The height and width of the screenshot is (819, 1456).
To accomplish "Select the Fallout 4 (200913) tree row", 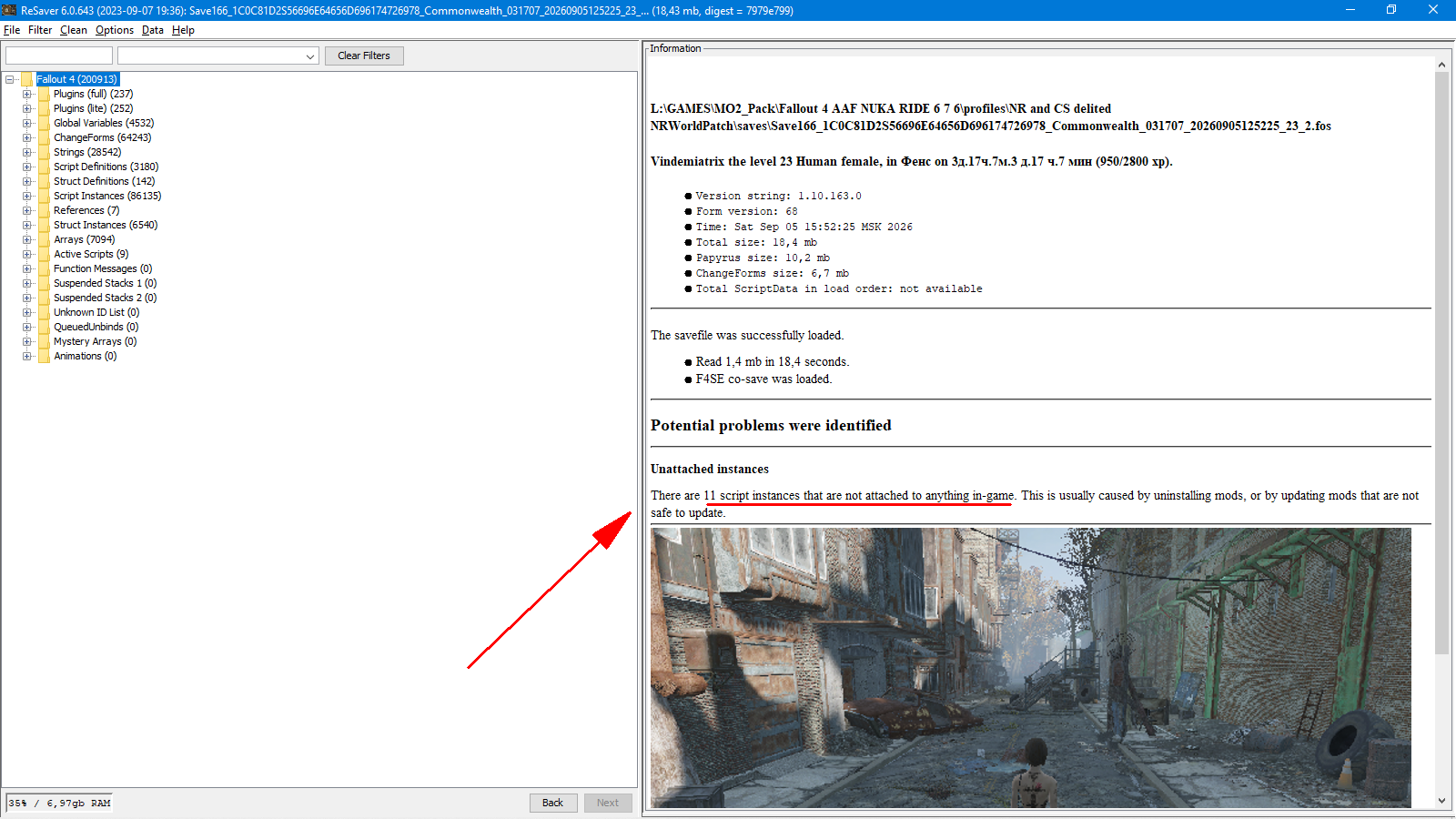I will pos(77,79).
